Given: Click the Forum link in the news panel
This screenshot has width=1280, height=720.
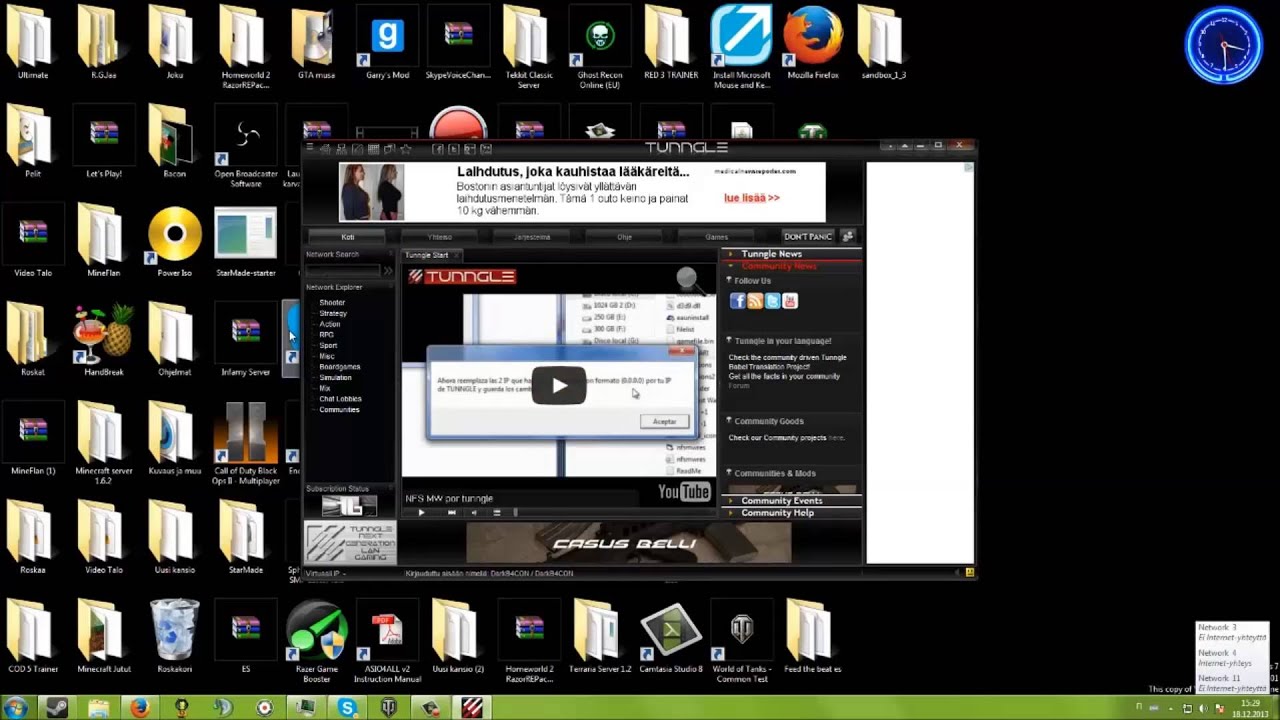Looking at the screenshot, I should (738, 386).
